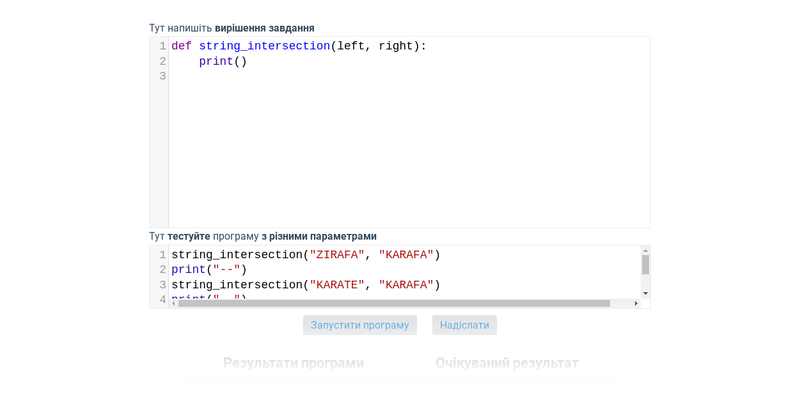Viewport: 800px width, 400px height.
Task: Click the test editor horizontal scrollbar thumb
Action: click(394, 303)
